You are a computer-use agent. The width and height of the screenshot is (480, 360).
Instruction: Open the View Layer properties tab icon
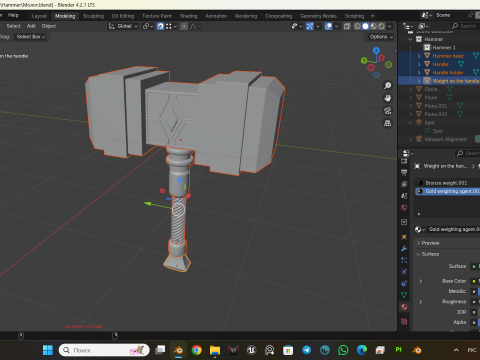pos(404,184)
